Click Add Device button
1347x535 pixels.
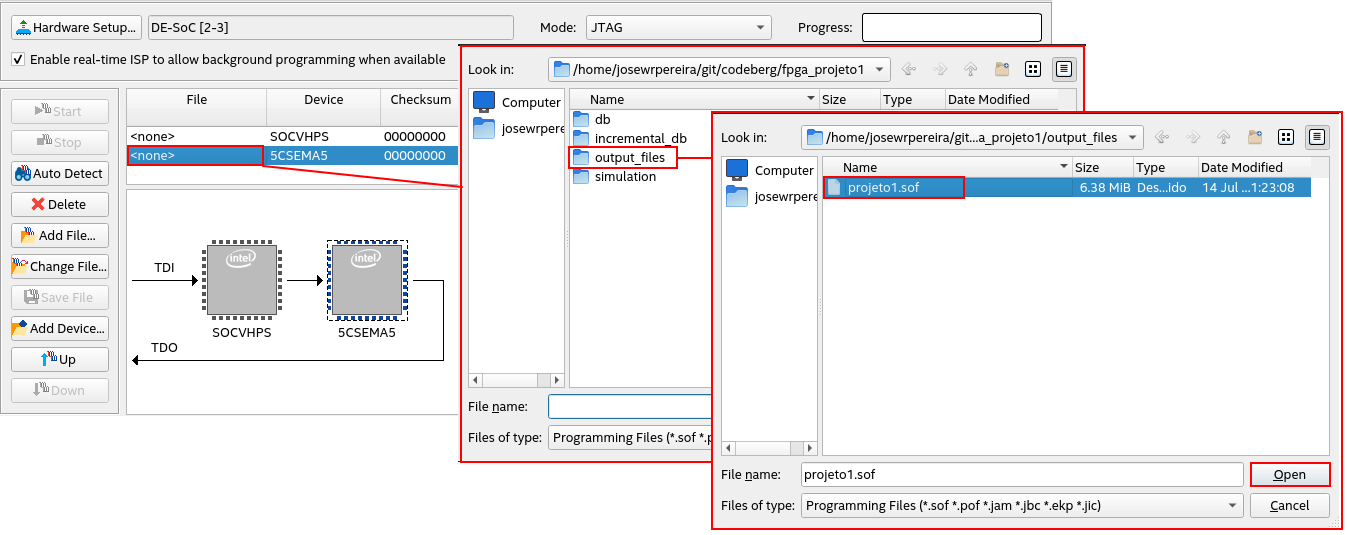(x=59, y=328)
